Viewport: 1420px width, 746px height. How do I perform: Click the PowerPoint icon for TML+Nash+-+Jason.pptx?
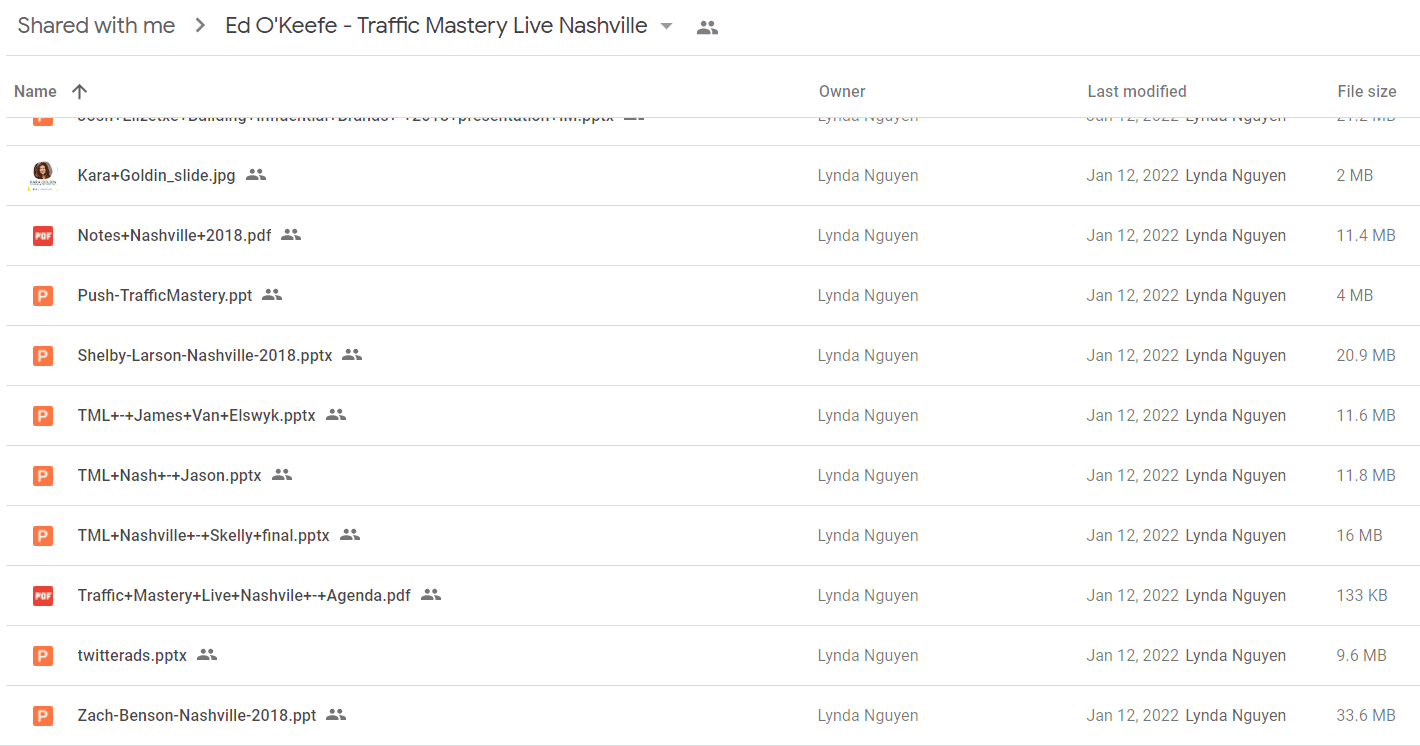click(x=43, y=475)
